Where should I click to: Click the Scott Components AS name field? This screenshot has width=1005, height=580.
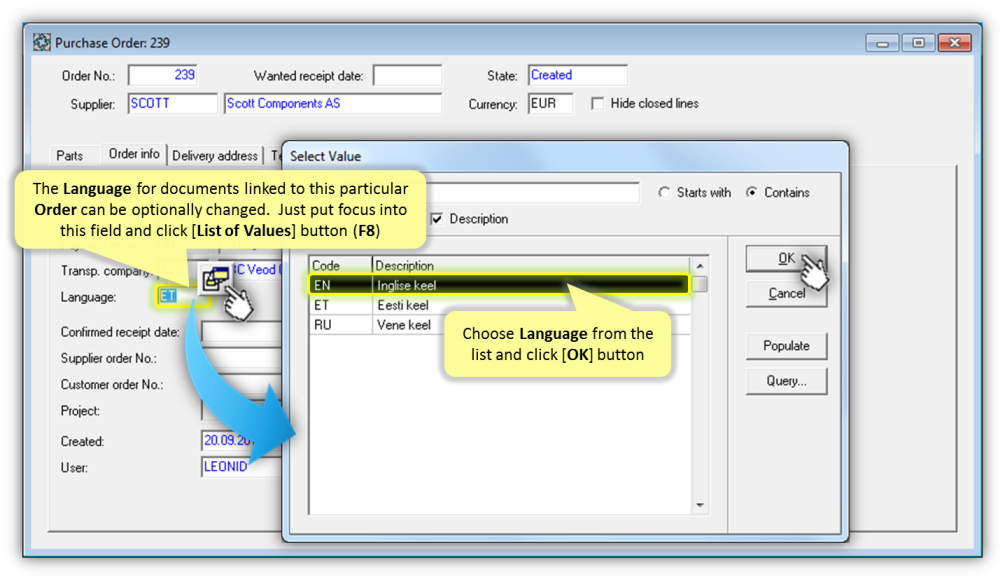click(x=333, y=104)
